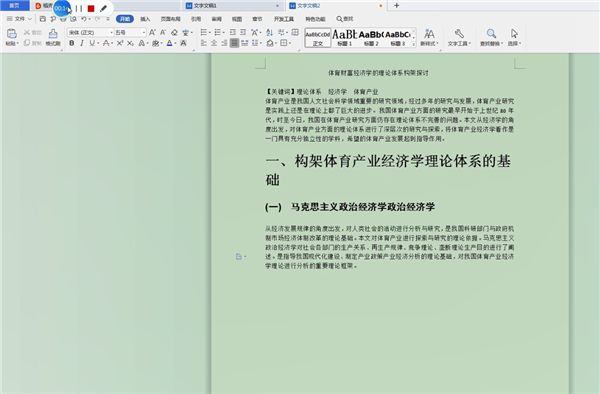Switch to the Developer Tools (开发工具) tab
The image size is (600, 394).
284,19
